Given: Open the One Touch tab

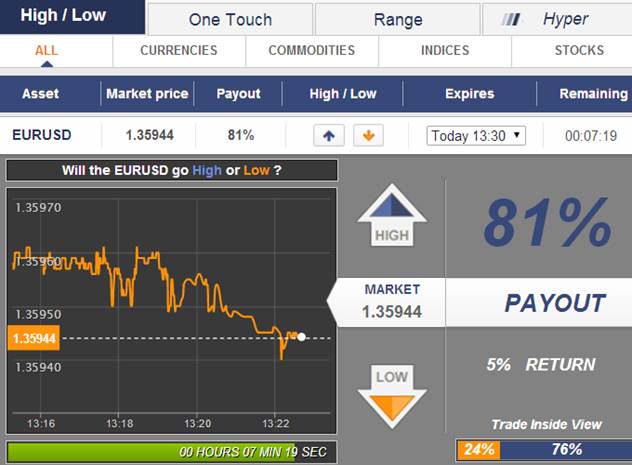Looking at the screenshot, I should tap(228, 19).
